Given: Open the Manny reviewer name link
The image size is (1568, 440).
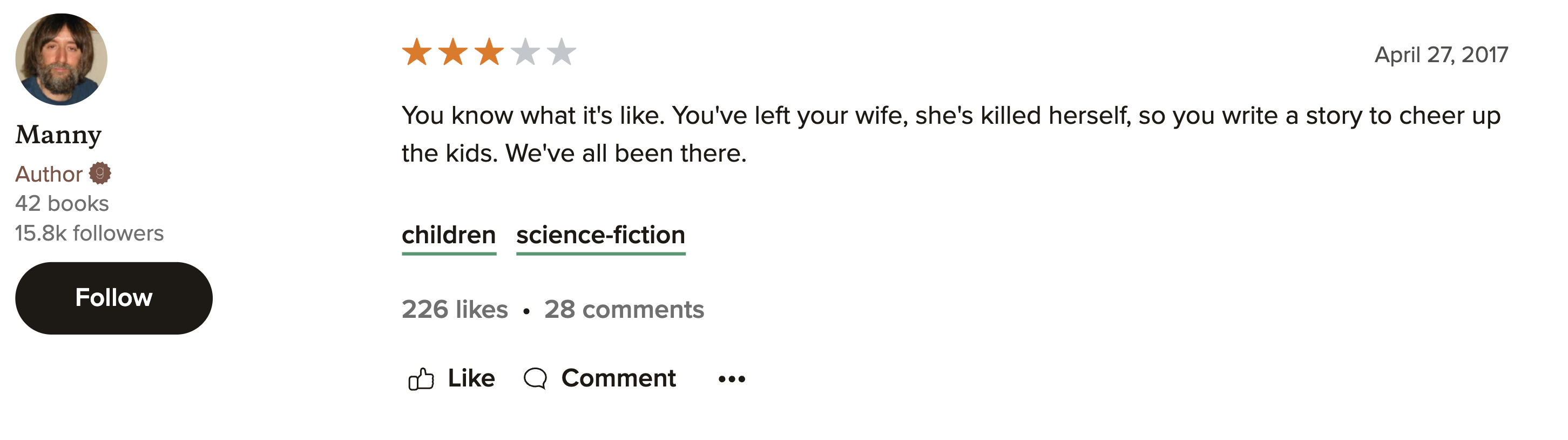Looking at the screenshot, I should point(58,135).
